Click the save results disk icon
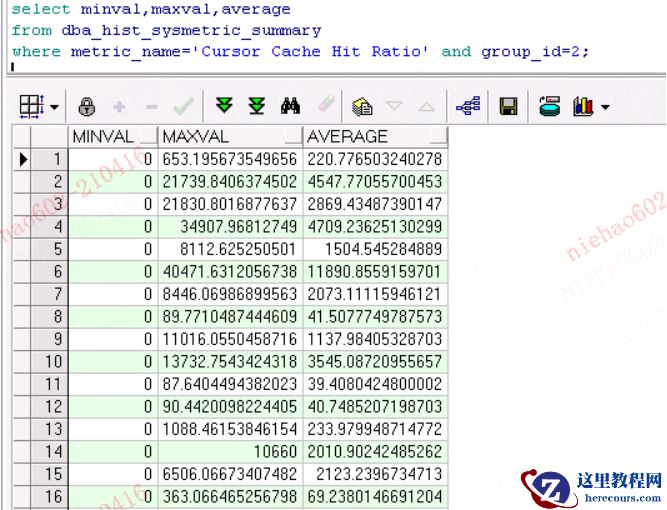Viewport: 667px width, 510px height. (x=508, y=106)
